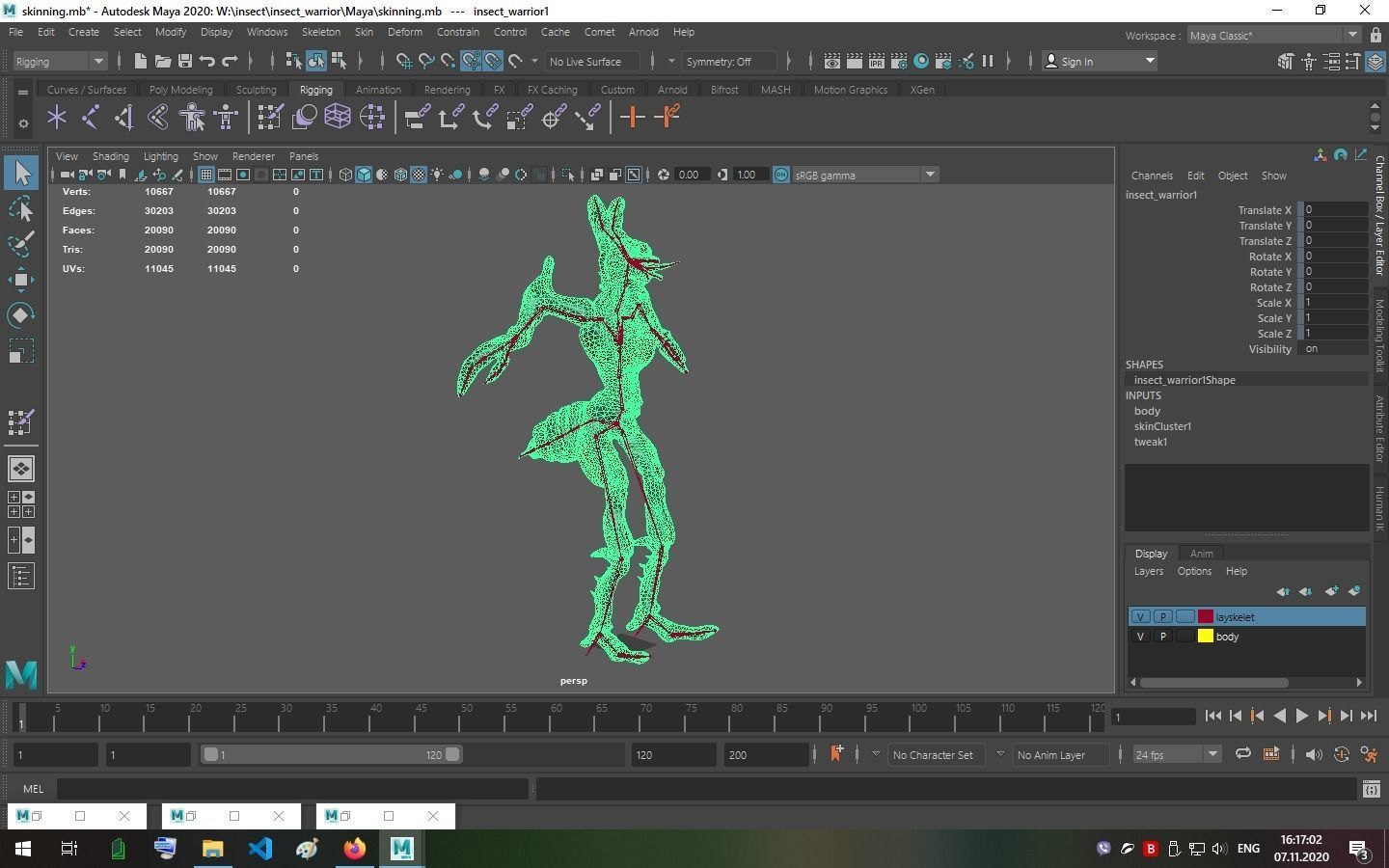Click the Undo icon in status line
Screen dimensions: 1389x868
[207, 62]
